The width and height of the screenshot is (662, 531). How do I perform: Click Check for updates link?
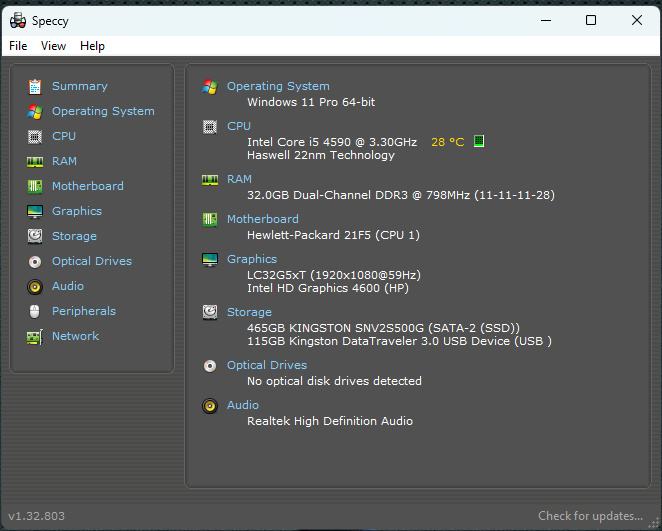[590, 516]
